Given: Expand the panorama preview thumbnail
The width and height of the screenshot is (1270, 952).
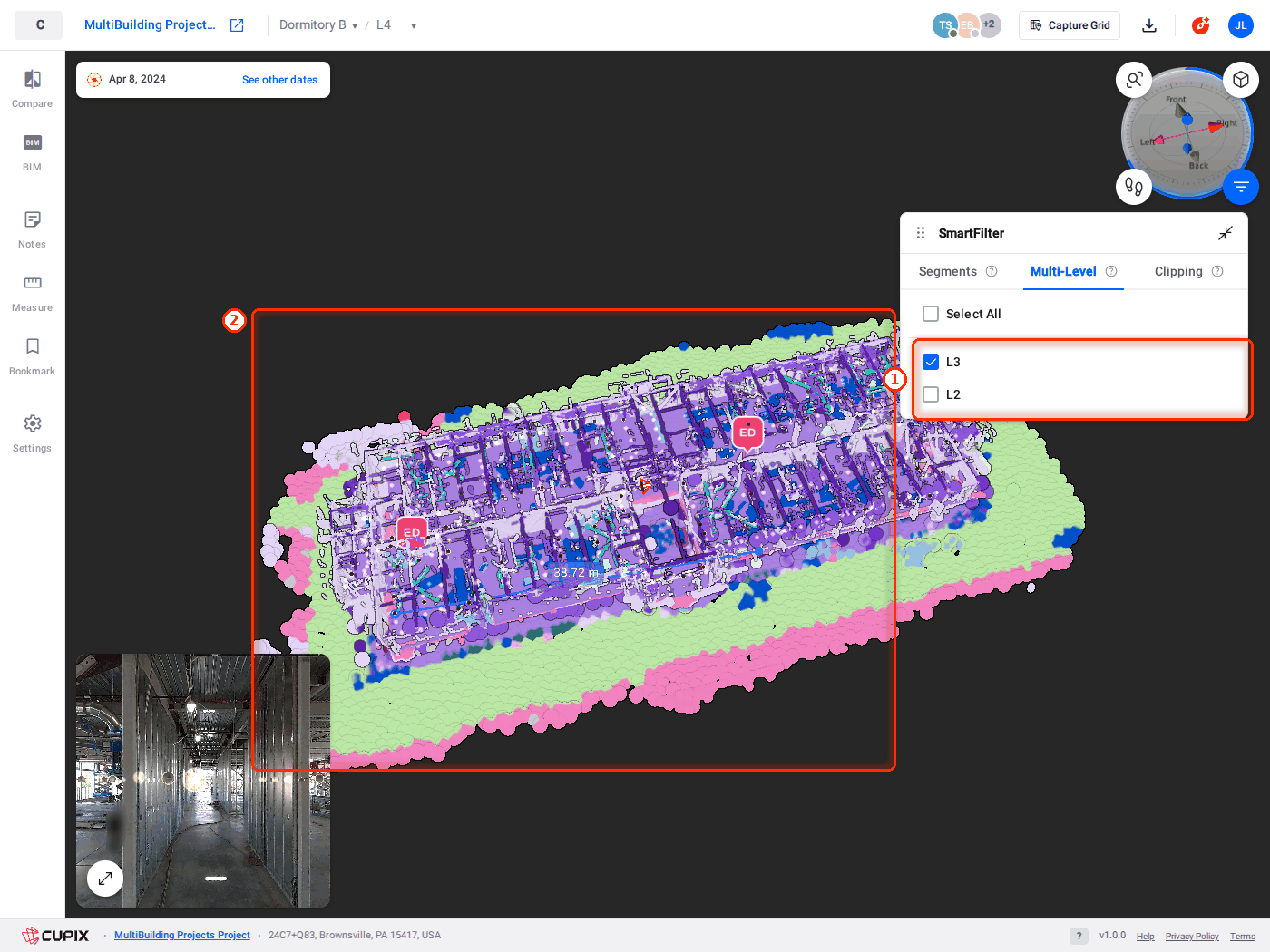Looking at the screenshot, I should pos(105,878).
